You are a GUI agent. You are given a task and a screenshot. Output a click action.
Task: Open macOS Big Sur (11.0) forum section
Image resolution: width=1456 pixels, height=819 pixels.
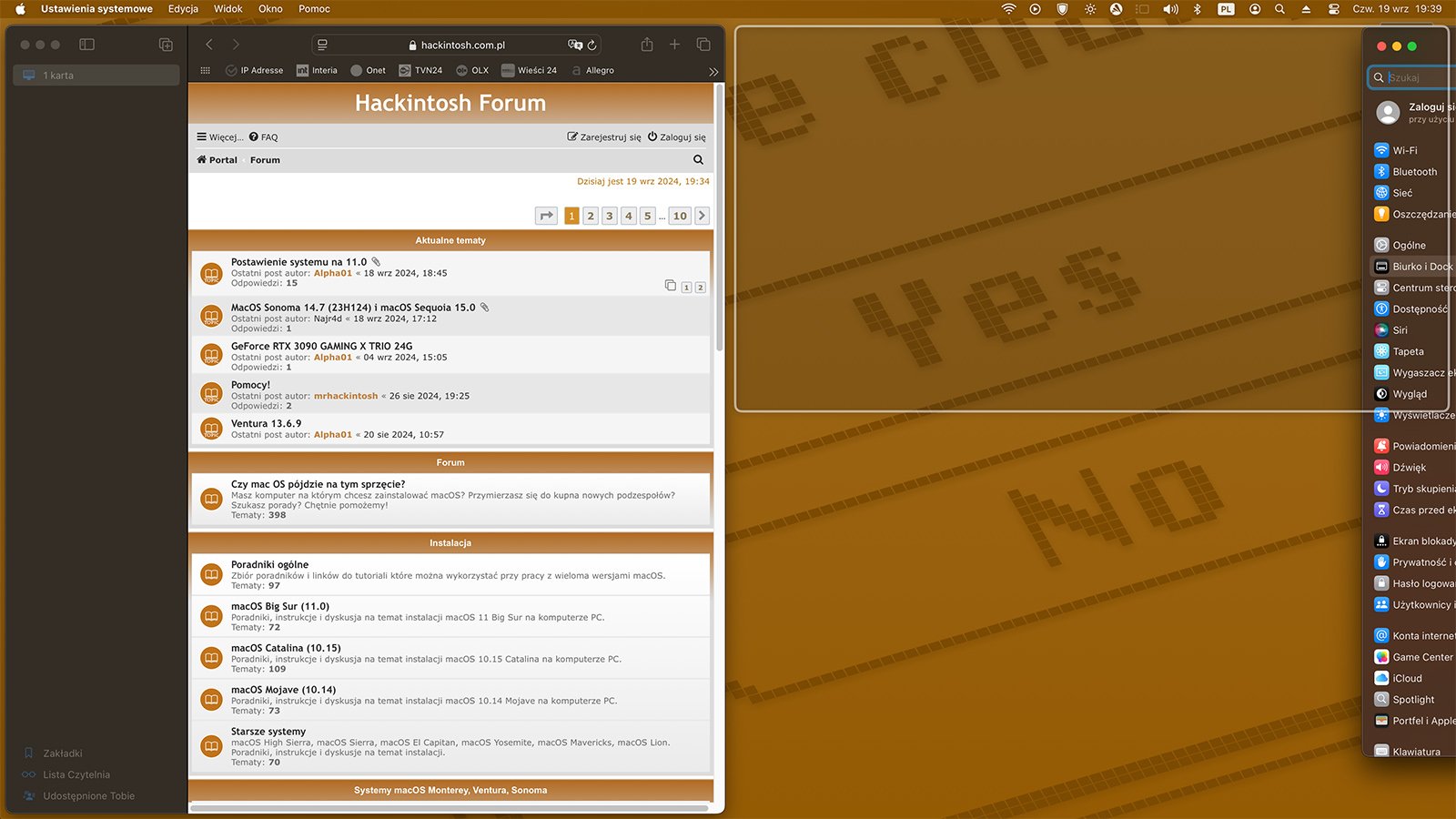pos(280,606)
